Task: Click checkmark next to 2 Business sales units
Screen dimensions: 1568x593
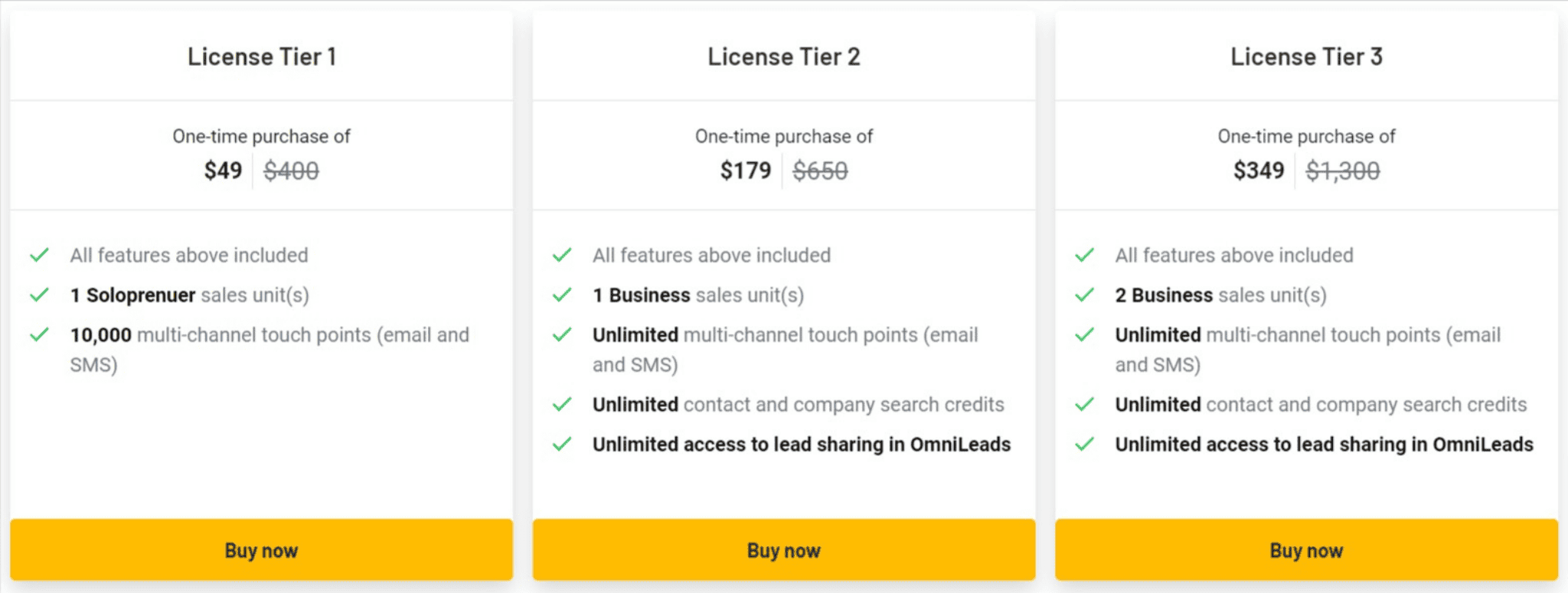Action: tap(1084, 295)
